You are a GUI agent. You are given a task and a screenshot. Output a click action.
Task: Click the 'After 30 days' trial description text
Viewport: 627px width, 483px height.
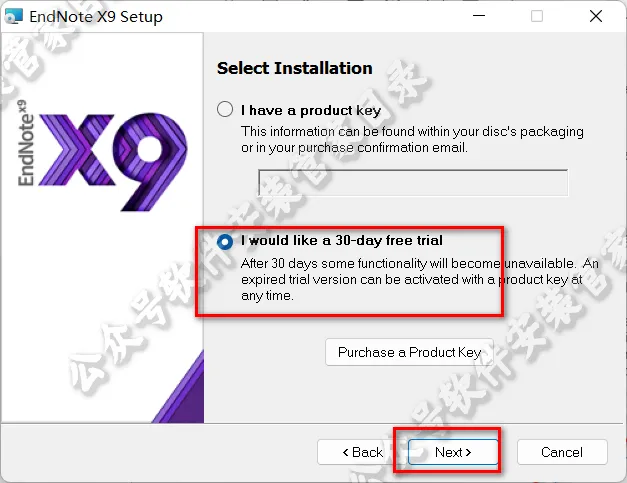[x=420, y=279]
